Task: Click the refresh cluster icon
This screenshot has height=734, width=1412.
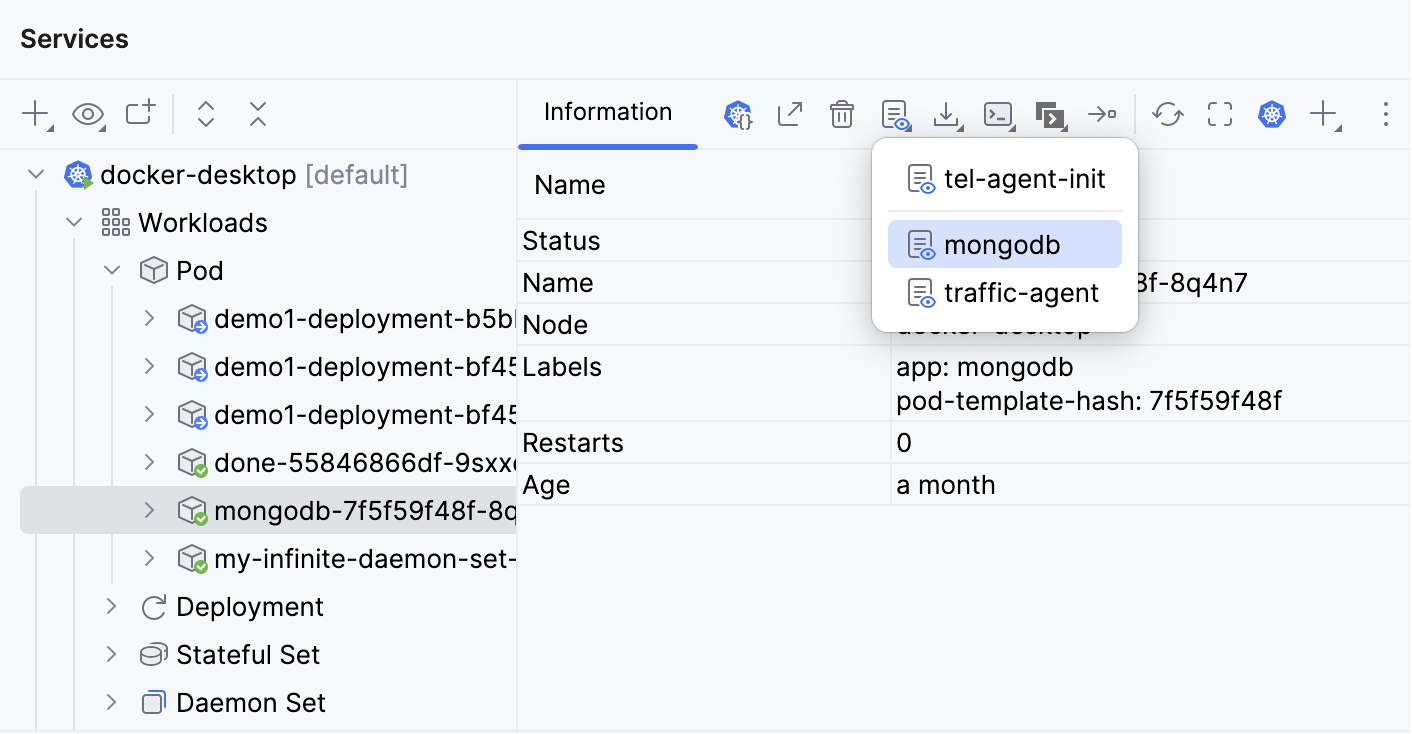Action: tap(1167, 114)
